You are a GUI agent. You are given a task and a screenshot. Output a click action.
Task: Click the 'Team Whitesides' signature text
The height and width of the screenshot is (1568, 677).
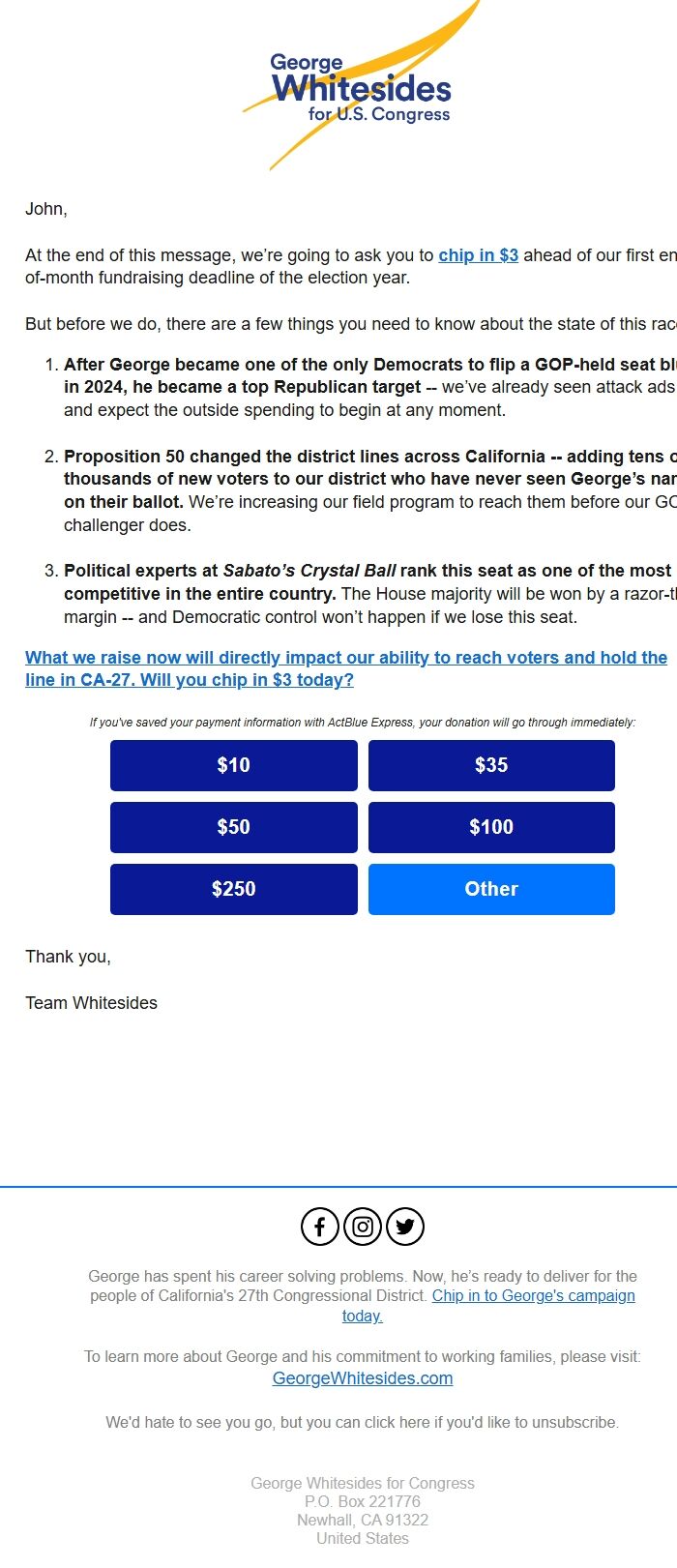pos(91,1003)
